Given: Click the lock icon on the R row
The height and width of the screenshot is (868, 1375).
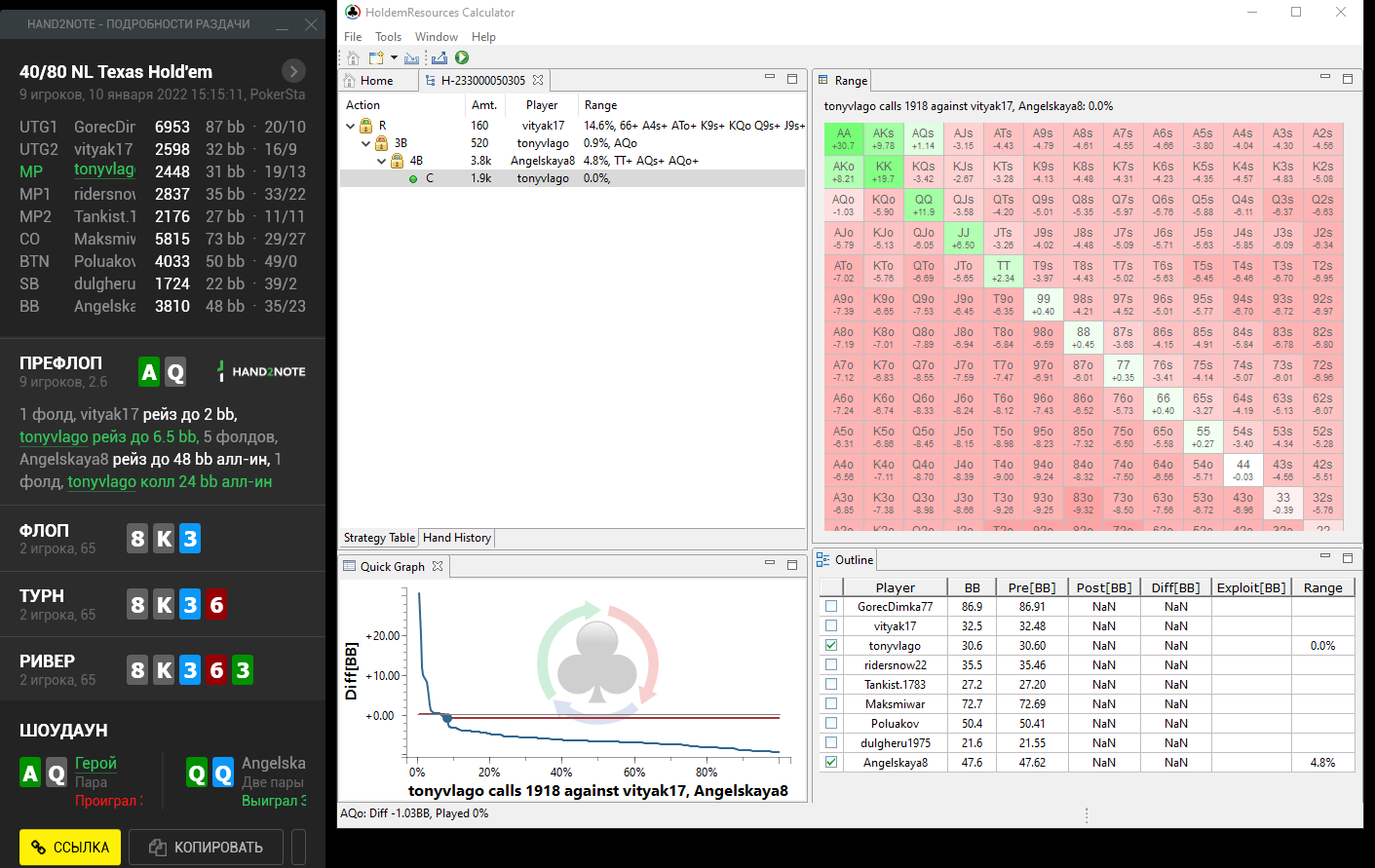Looking at the screenshot, I should coord(366,126).
